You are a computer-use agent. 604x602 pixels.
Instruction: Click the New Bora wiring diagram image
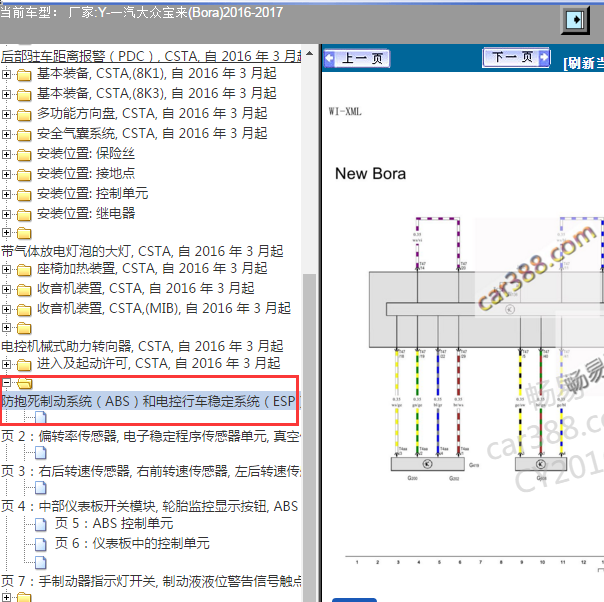tap(486, 350)
